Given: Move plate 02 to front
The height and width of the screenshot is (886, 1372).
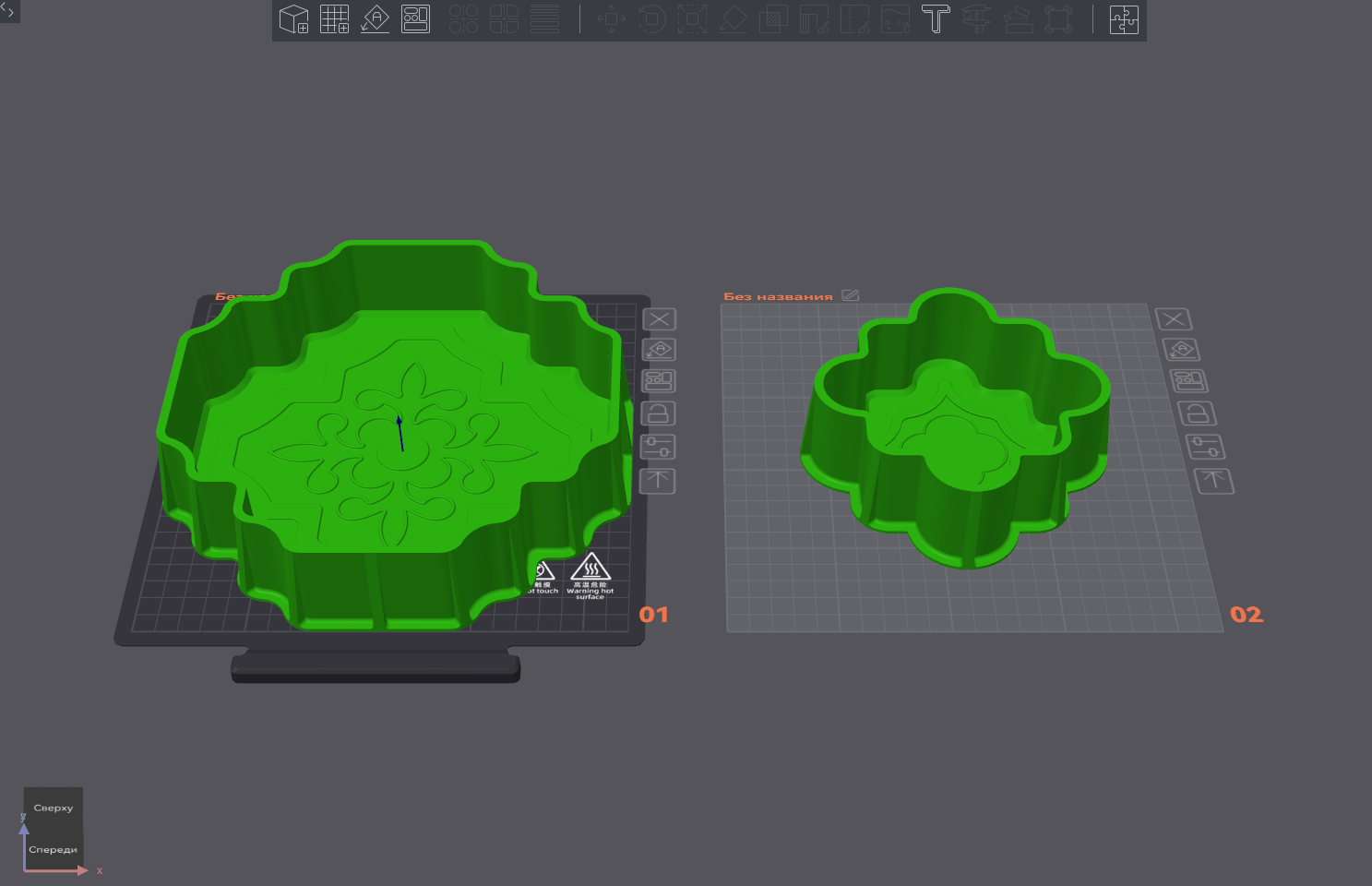Looking at the screenshot, I should [1213, 480].
